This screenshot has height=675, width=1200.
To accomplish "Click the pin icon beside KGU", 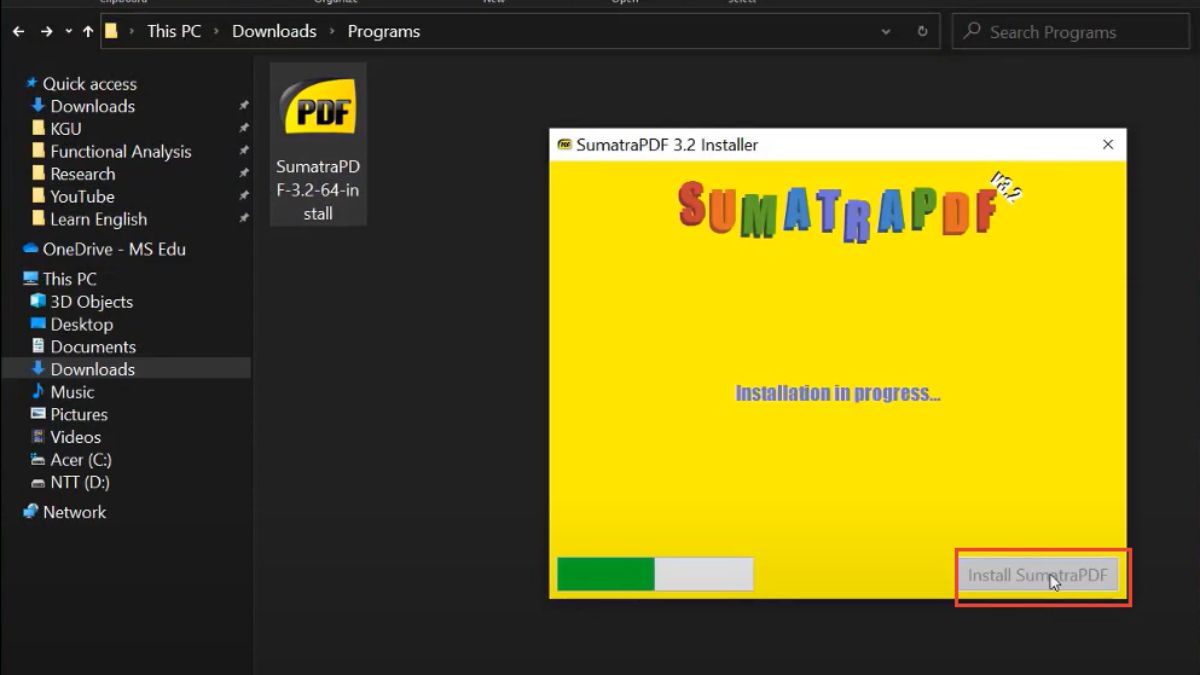I will point(243,129).
